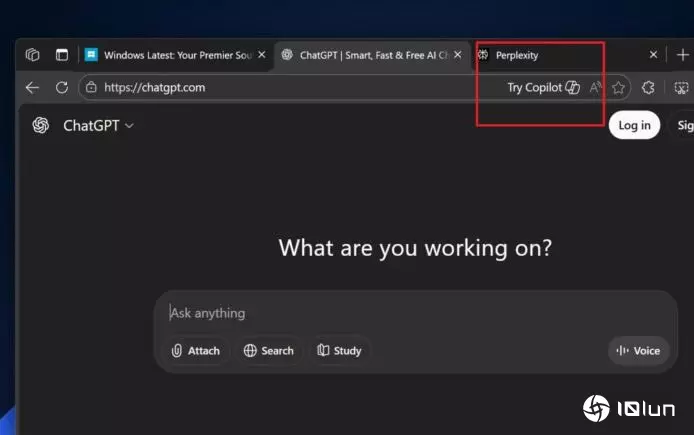Click the Perplexity tab favicon
The height and width of the screenshot is (435, 694).
coord(483,55)
